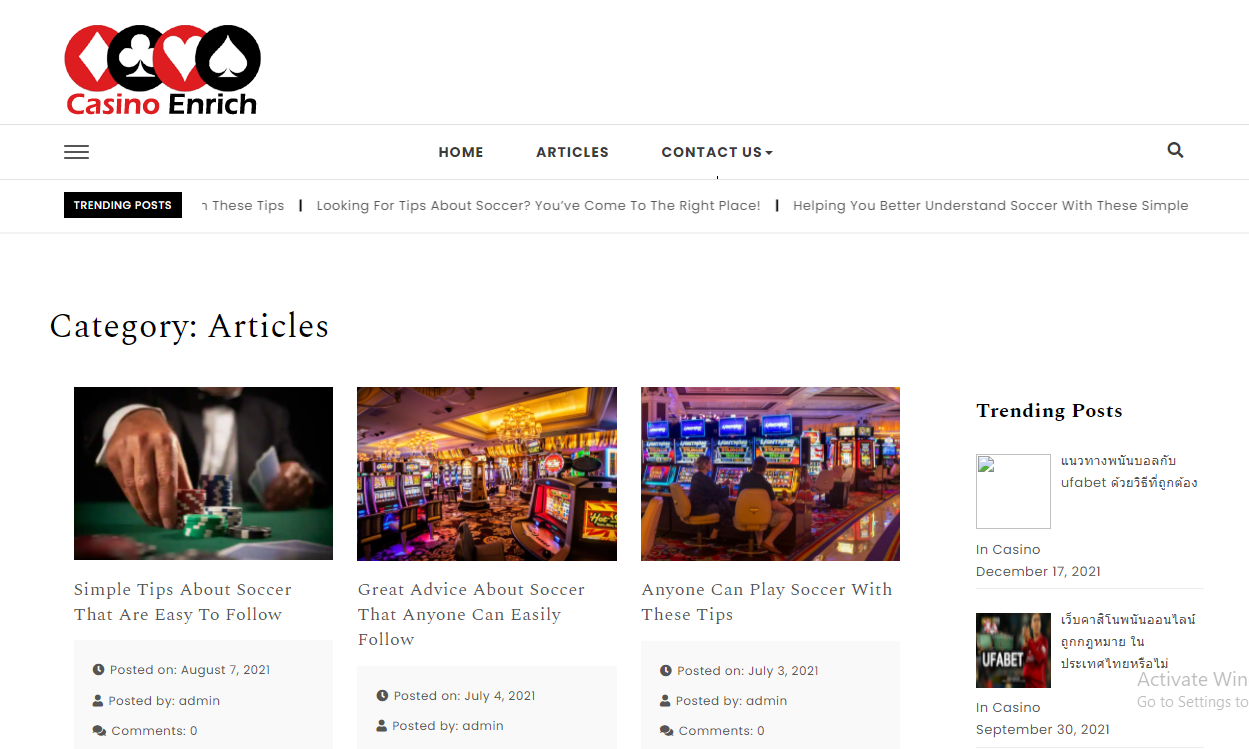Open the hamburger sidebar menu icon
Viewport: 1249px width, 749px height.
pos(76,152)
